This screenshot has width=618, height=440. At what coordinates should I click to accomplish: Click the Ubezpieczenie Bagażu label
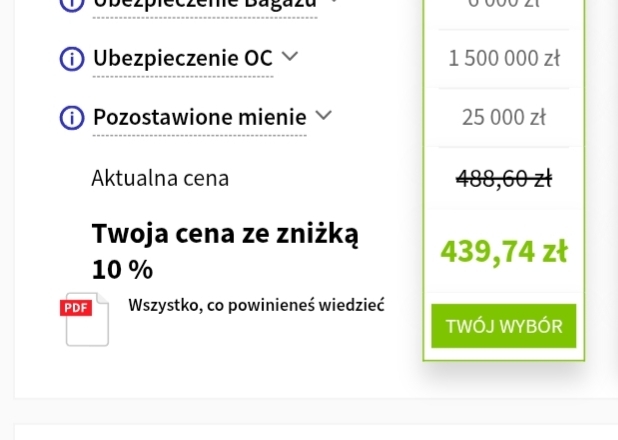click(204, 4)
